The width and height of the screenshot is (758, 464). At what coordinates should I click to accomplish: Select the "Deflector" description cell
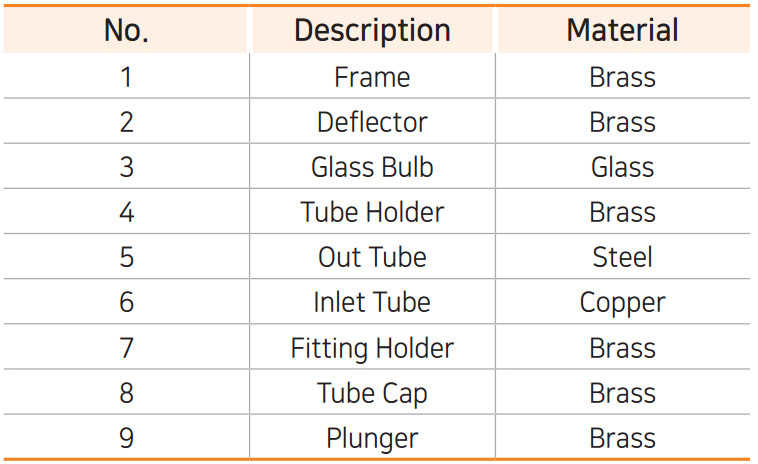tap(372, 122)
